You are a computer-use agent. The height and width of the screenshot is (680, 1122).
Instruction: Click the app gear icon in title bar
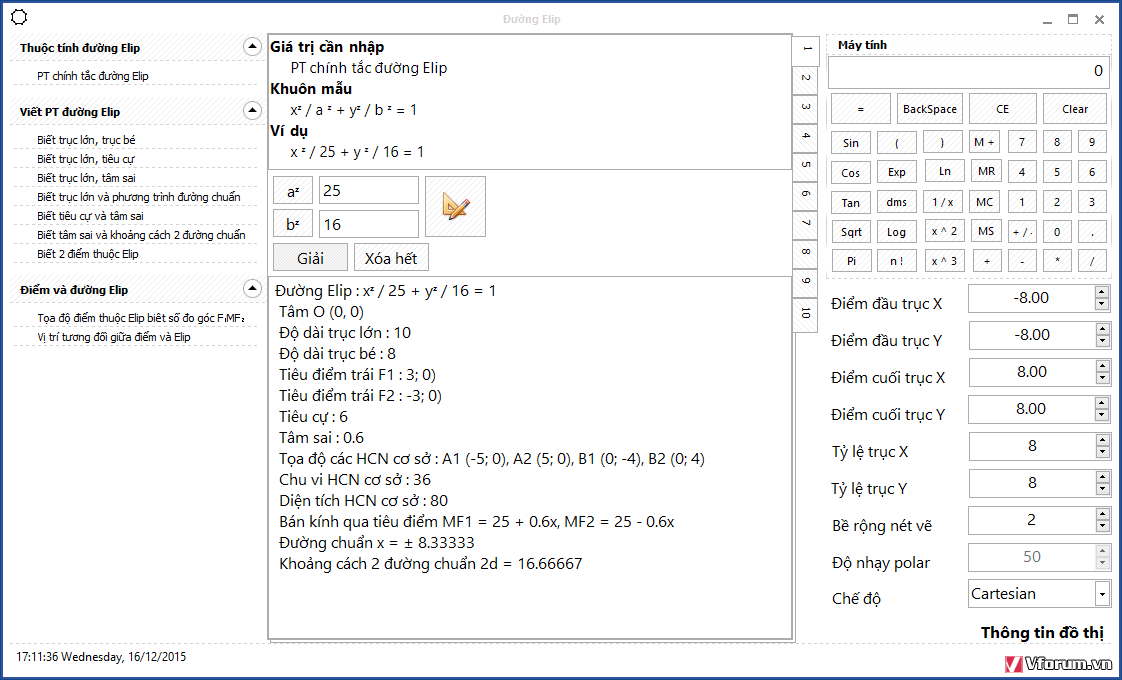[x=18, y=18]
